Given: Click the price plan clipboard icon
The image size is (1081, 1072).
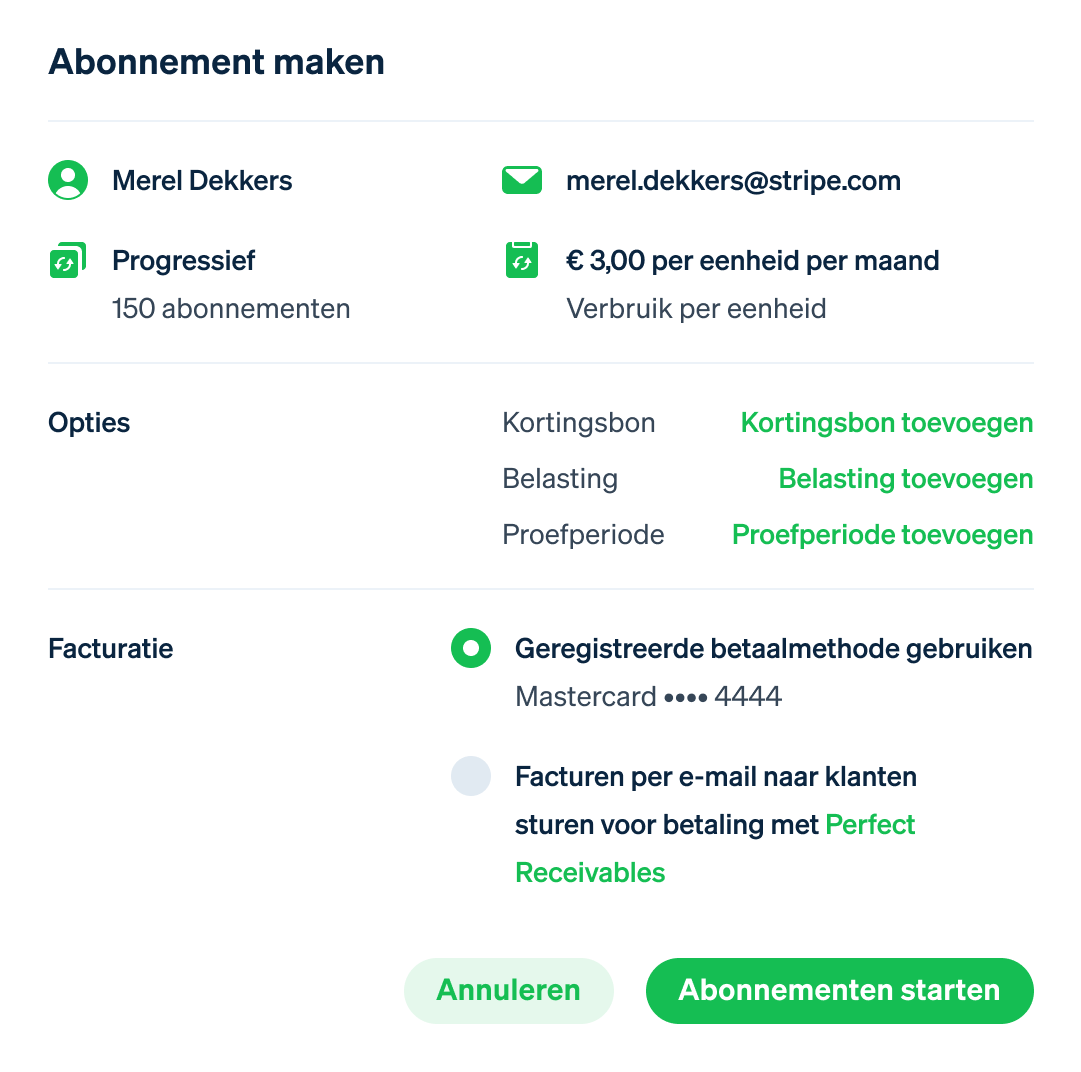Looking at the screenshot, I should 522,260.
